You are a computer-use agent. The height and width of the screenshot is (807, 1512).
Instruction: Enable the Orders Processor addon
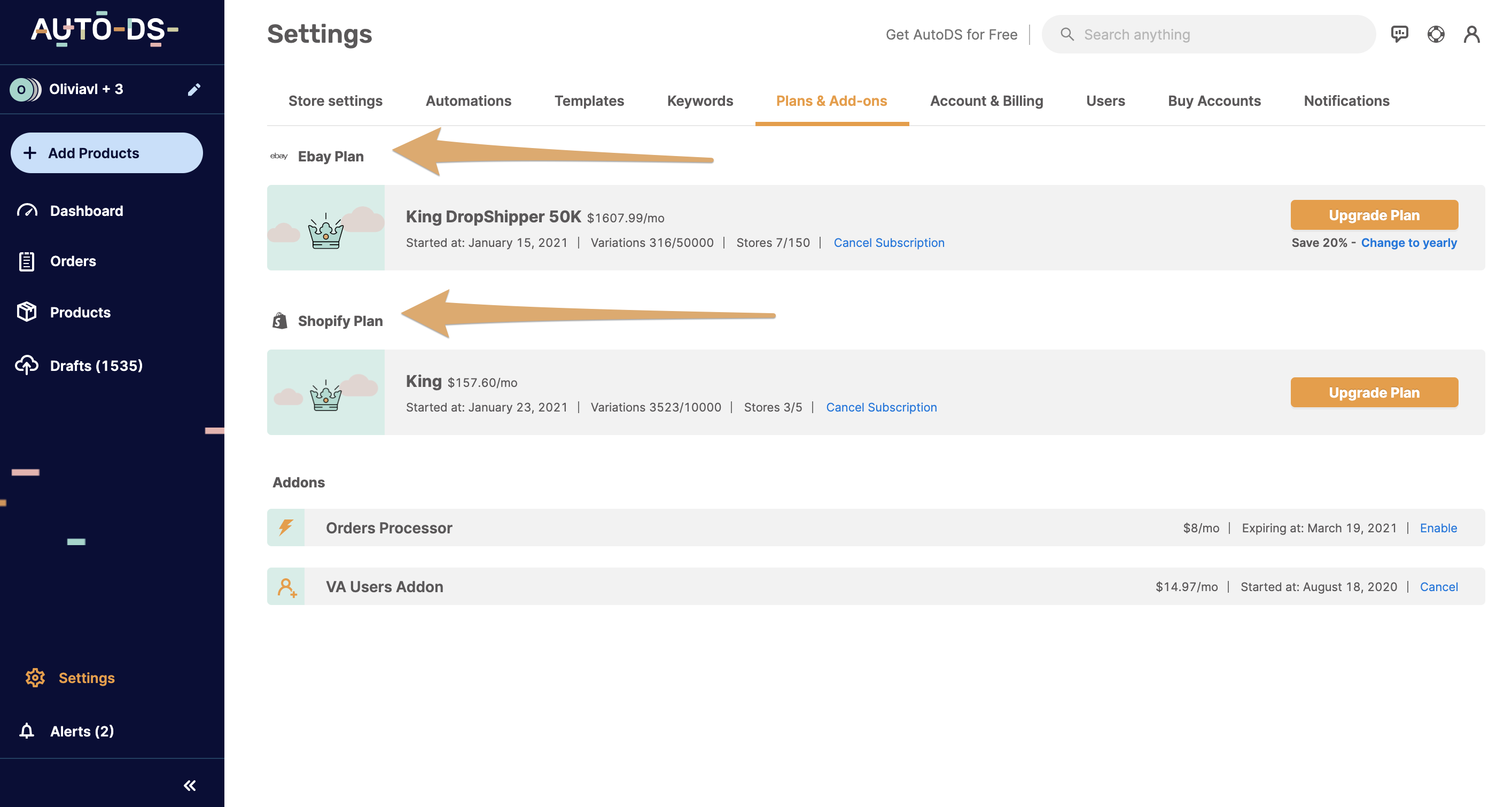(1438, 527)
